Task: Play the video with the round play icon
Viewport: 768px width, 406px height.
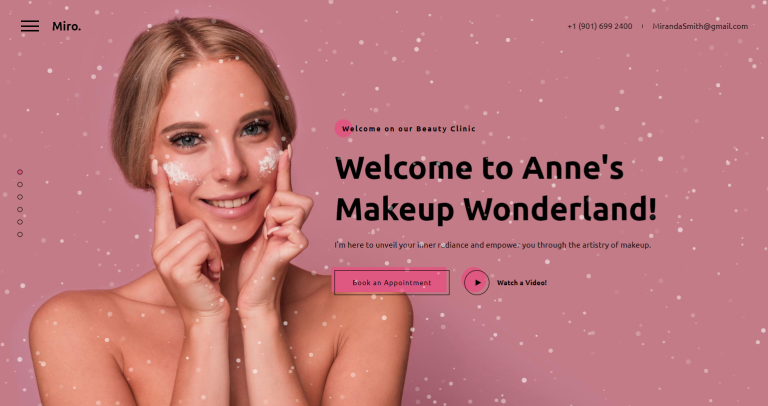Action: [x=476, y=282]
